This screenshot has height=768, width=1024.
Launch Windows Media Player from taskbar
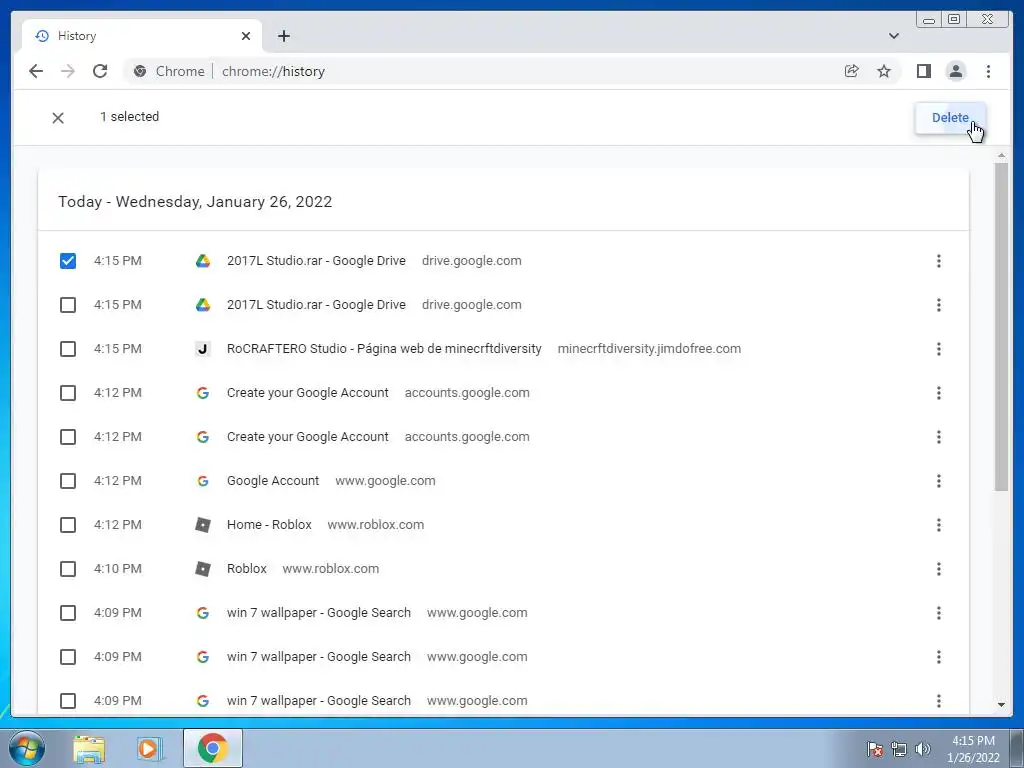point(150,748)
